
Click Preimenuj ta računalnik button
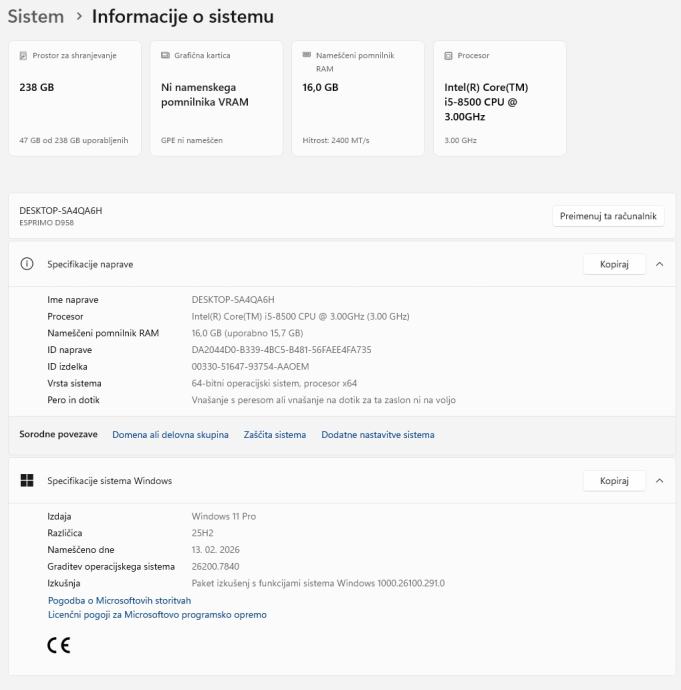click(x=608, y=216)
